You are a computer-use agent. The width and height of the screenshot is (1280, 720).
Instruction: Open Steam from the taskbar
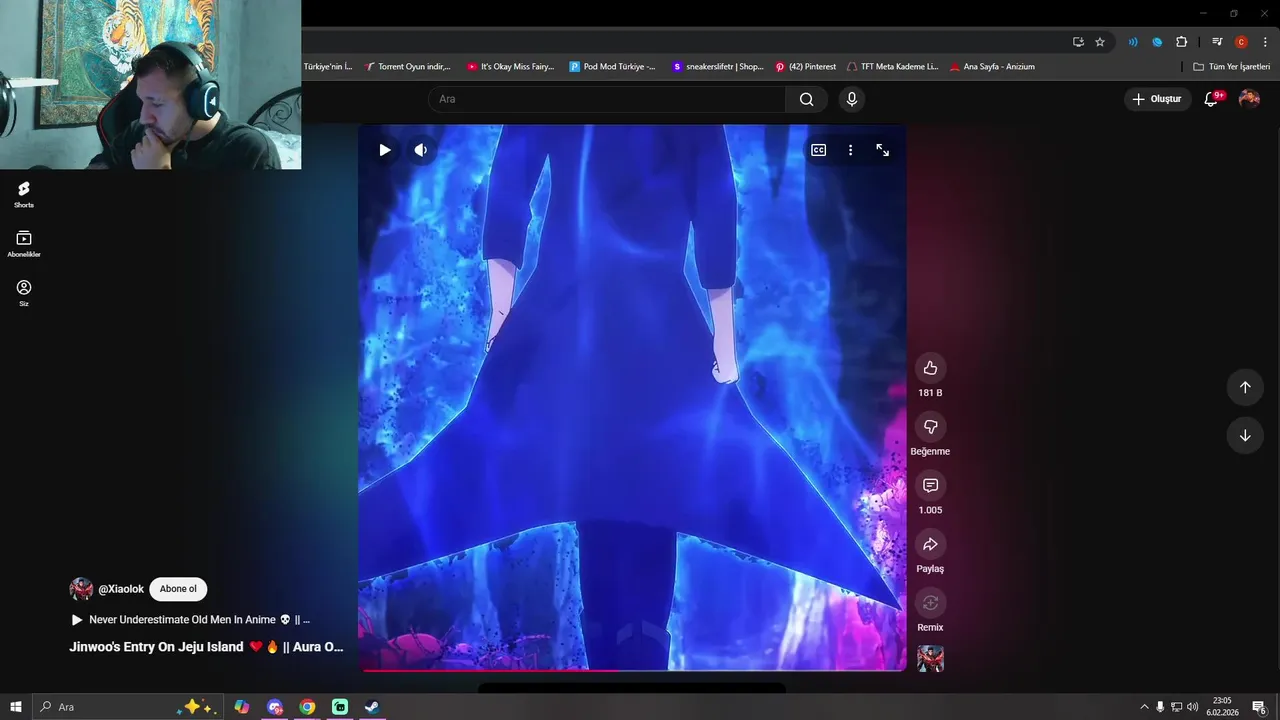pyautogui.click(x=371, y=707)
